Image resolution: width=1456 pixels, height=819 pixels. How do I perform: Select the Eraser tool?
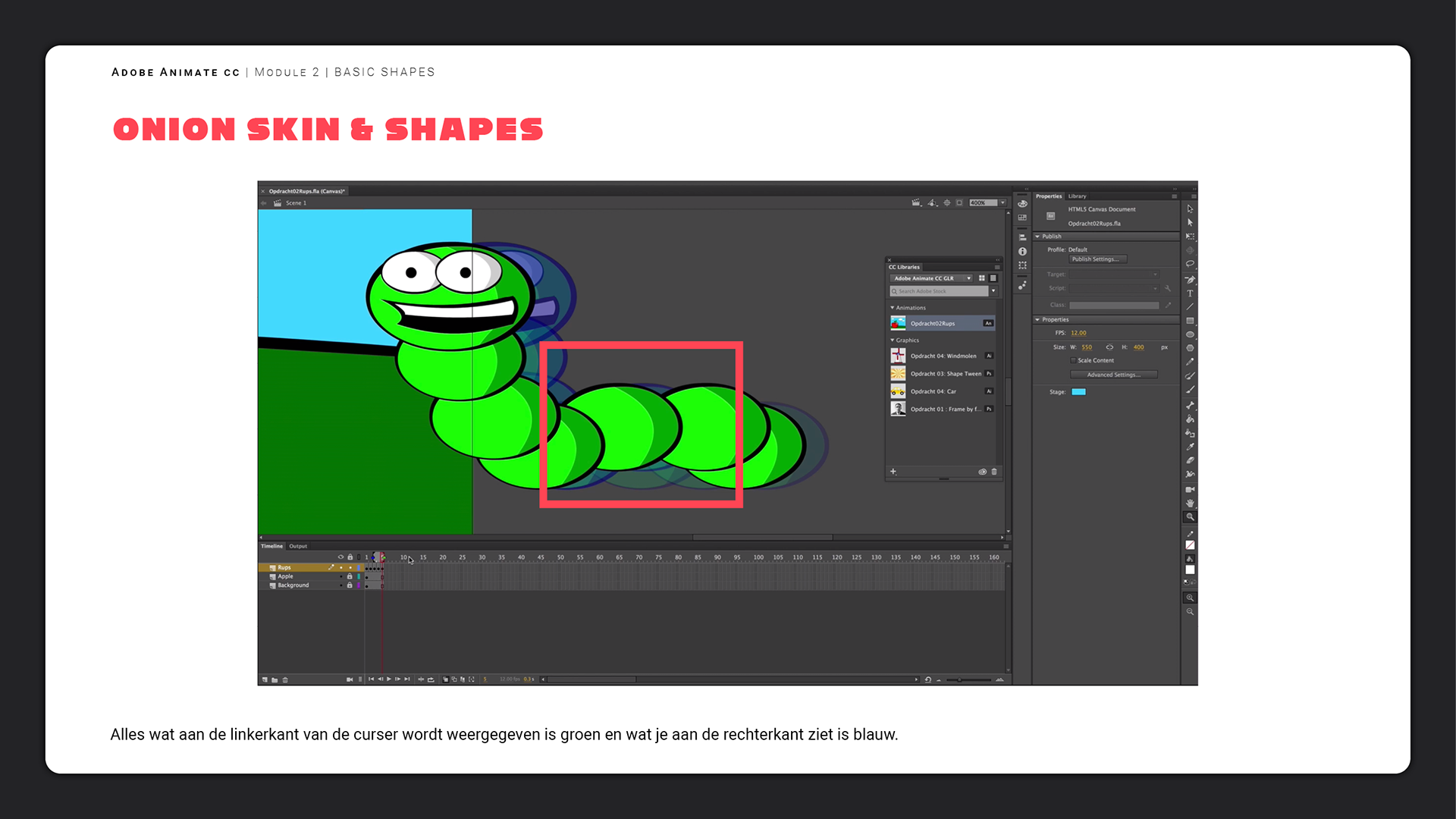(x=1190, y=460)
